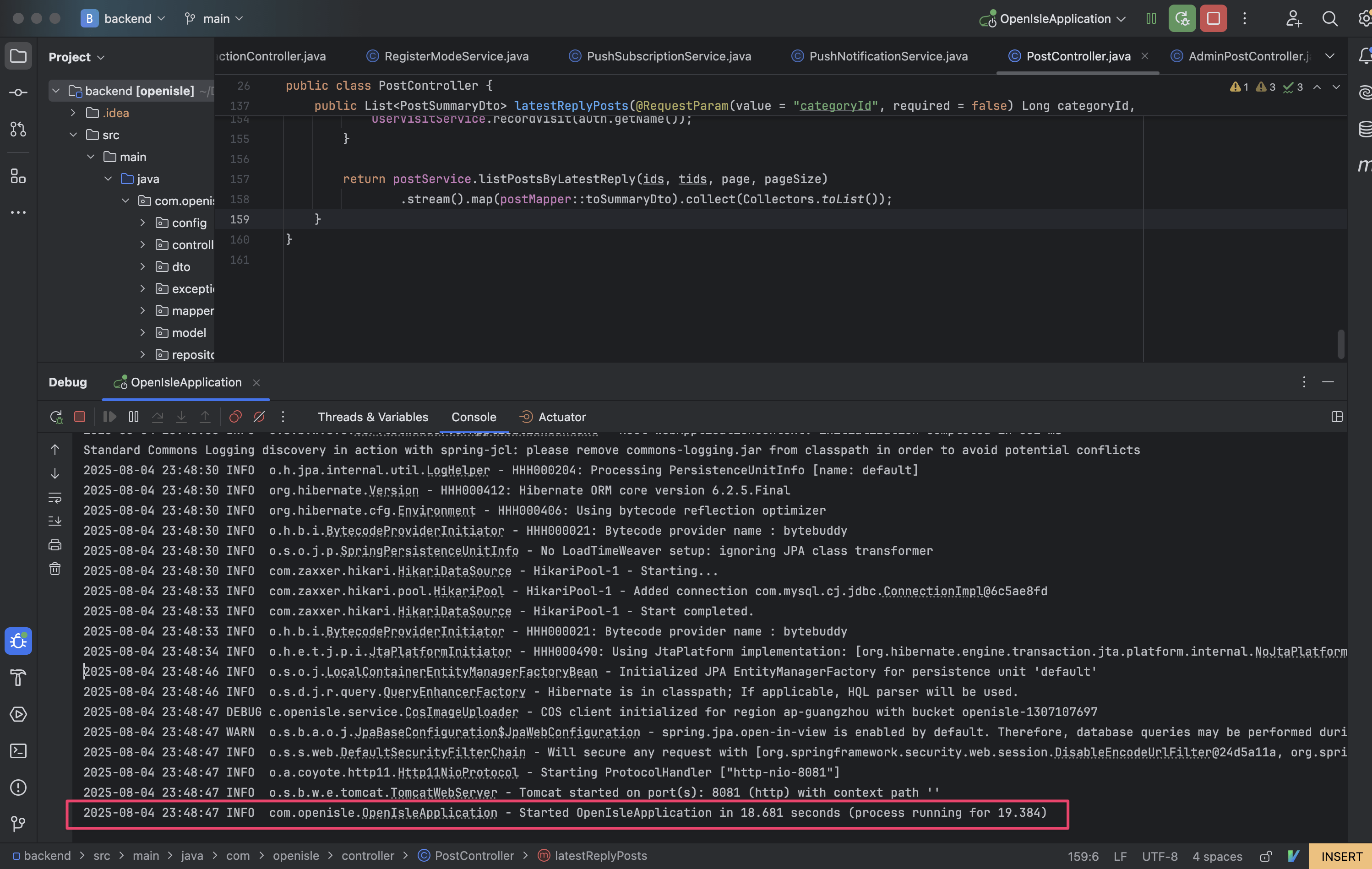Open the Project view selector dropdown

[x=76, y=57]
